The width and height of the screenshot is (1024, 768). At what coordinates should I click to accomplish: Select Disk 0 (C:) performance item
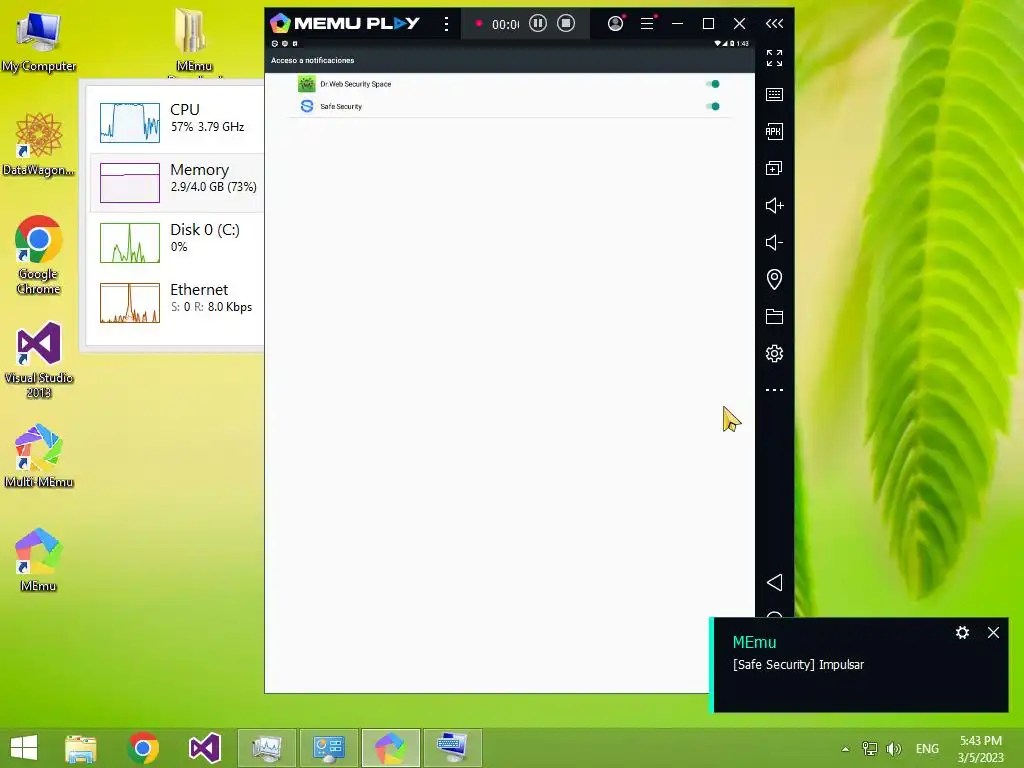coord(177,243)
